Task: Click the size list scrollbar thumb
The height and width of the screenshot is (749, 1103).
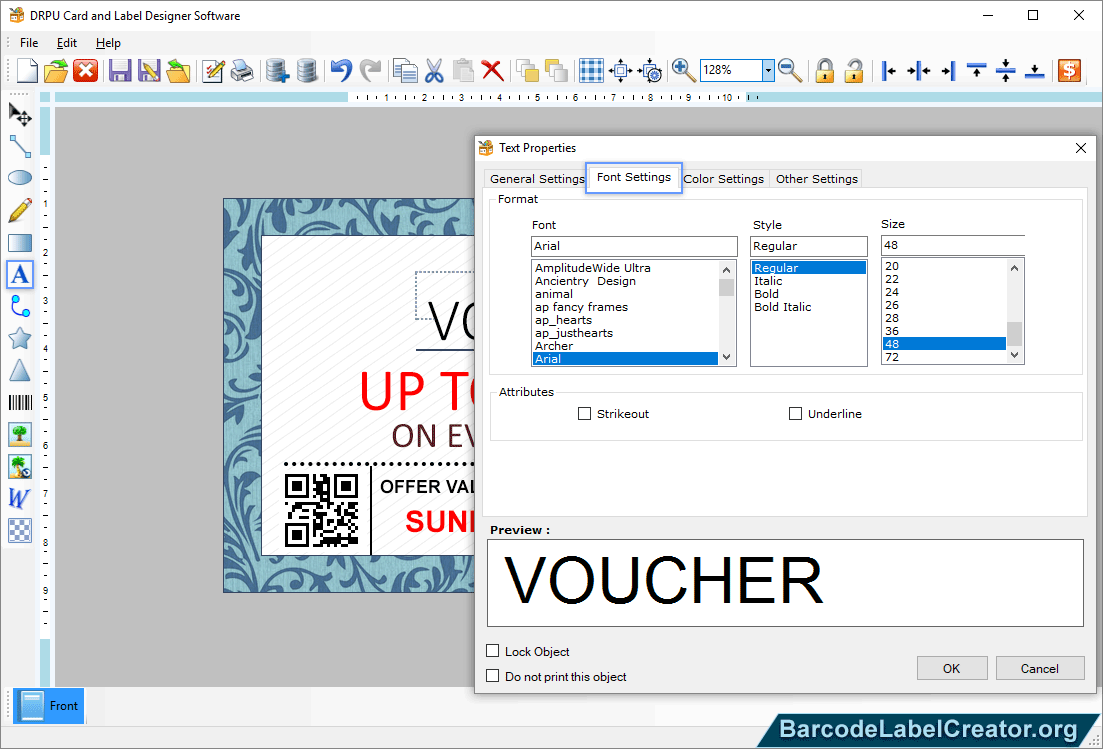Action: (x=1014, y=333)
